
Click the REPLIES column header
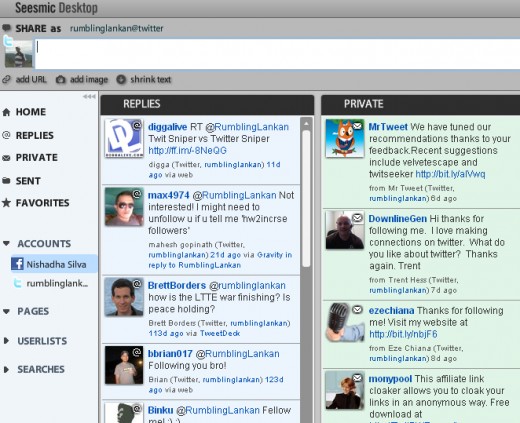pyautogui.click(x=207, y=104)
